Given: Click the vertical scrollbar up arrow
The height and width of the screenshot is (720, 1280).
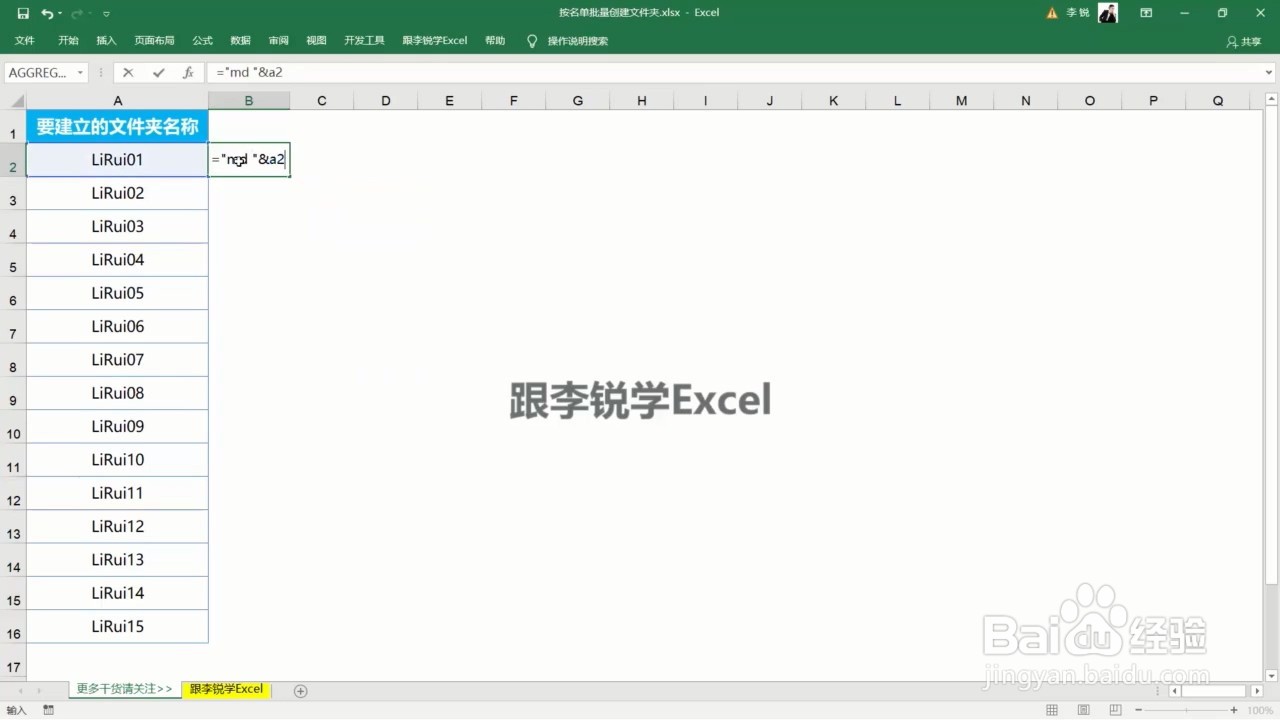Looking at the screenshot, I should click(x=1271, y=100).
